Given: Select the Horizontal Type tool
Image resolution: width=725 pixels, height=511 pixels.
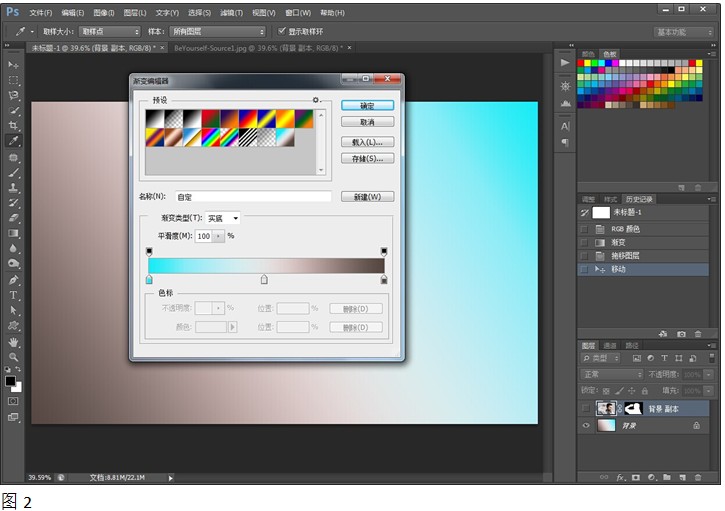Looking at the screenshot, I should click(x=13, y=295).
